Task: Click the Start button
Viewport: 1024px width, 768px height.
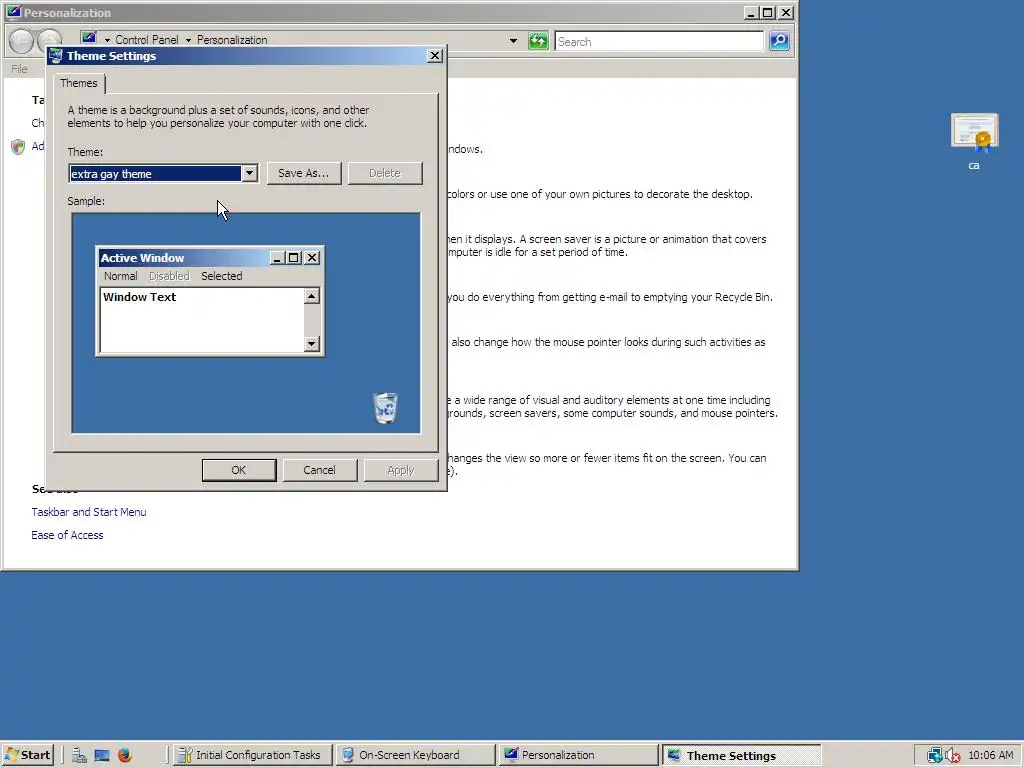Action: 27,755
